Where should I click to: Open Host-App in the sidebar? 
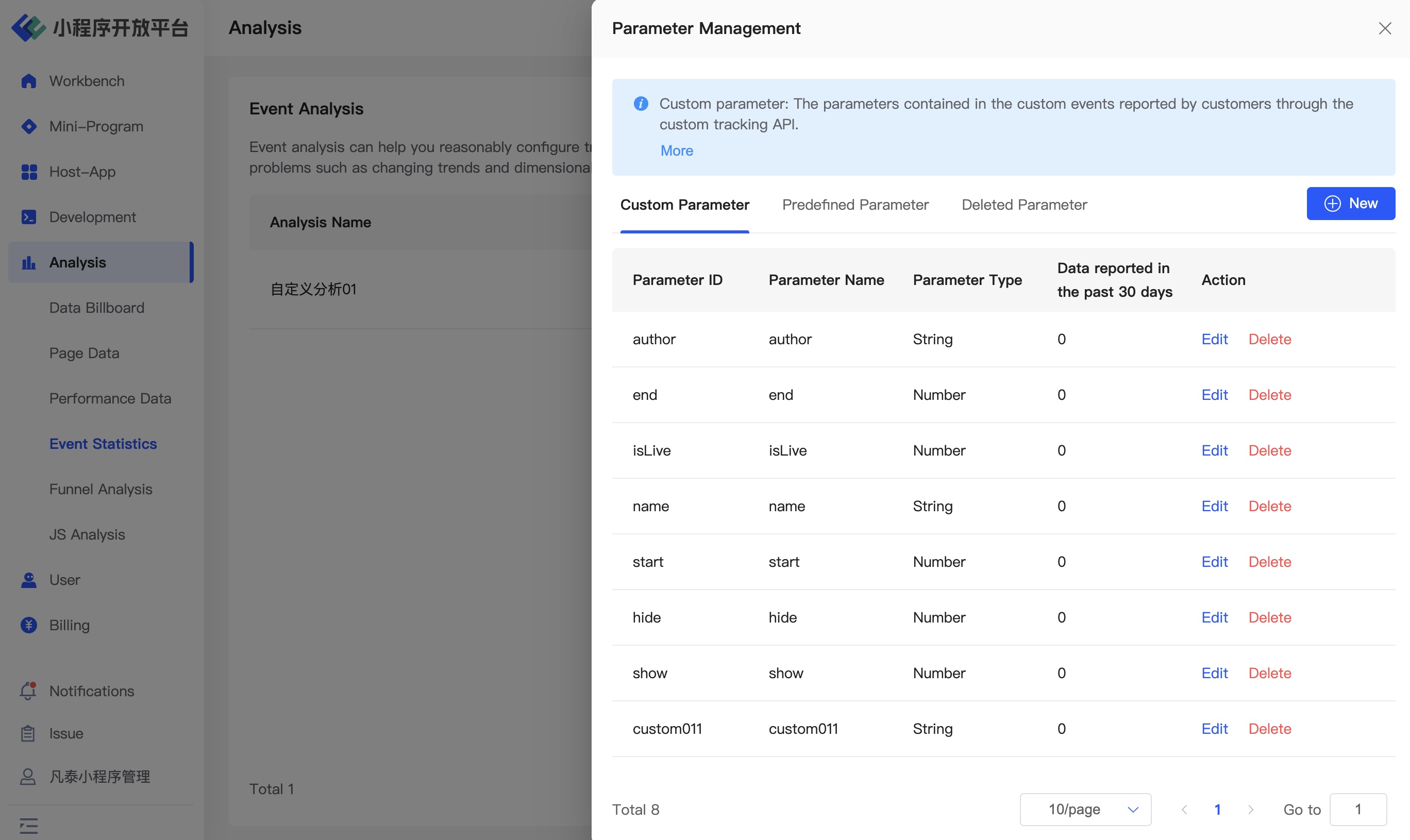[x=101, y=172]
